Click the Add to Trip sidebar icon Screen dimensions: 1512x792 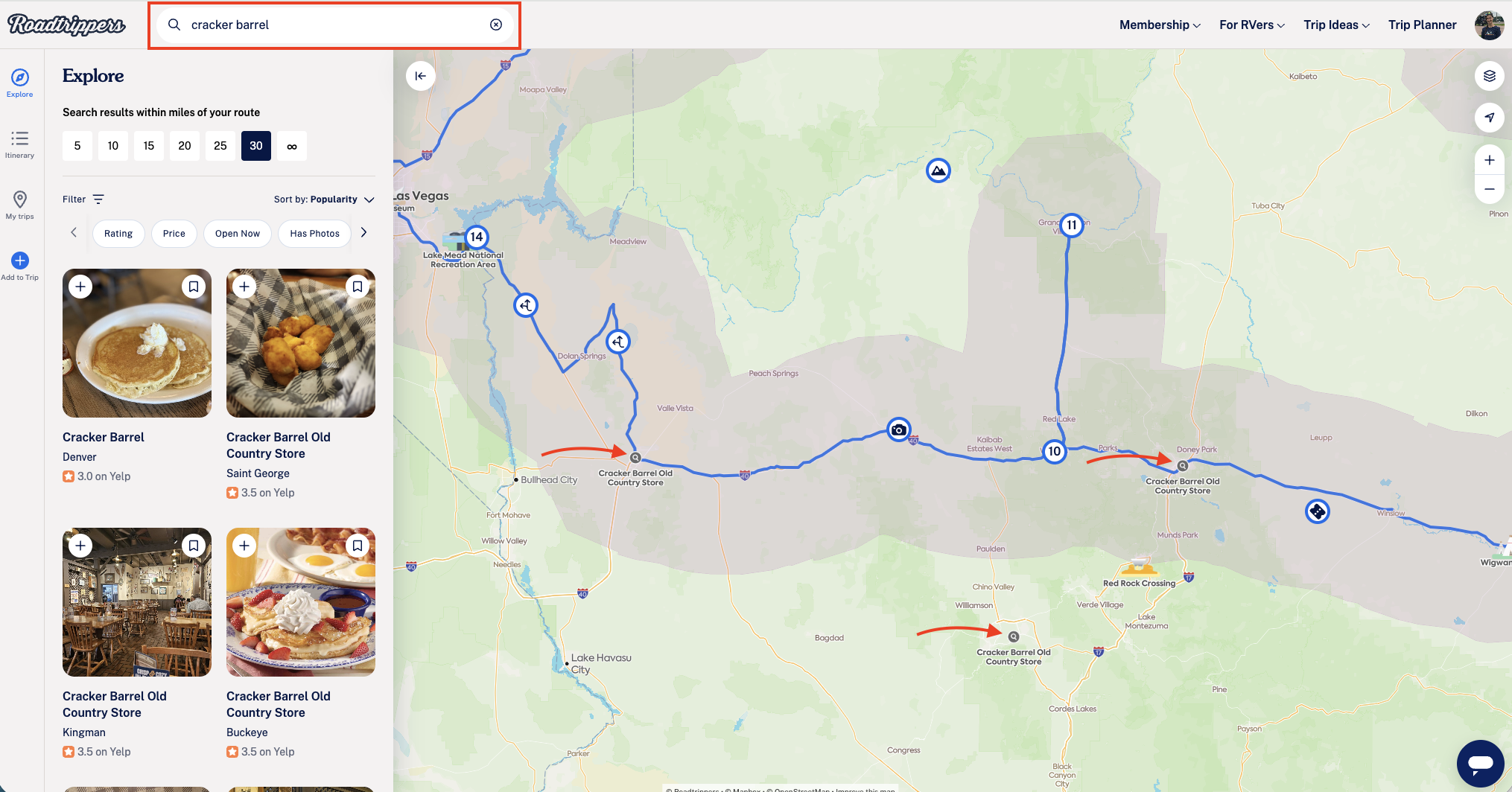click(x=20, y=266)
